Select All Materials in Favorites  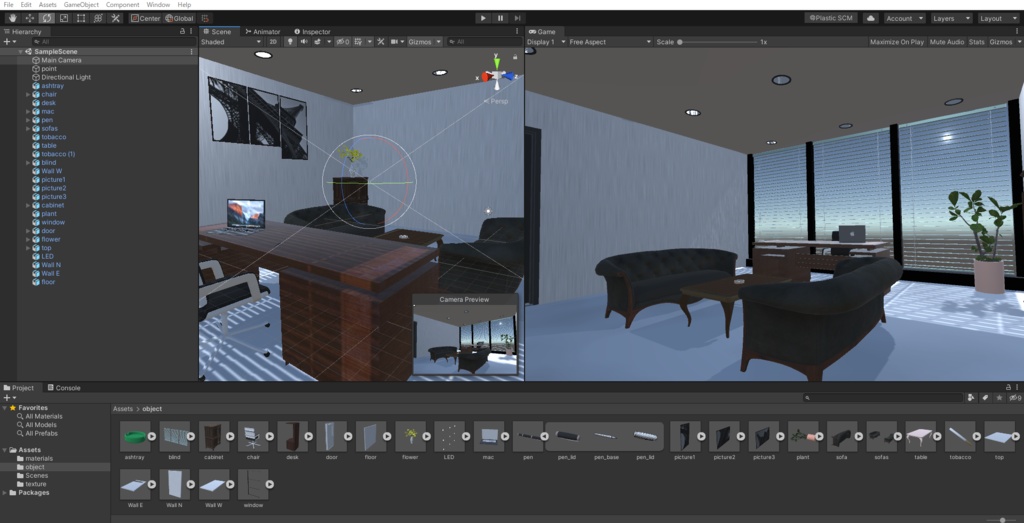[x=44, y=416]
